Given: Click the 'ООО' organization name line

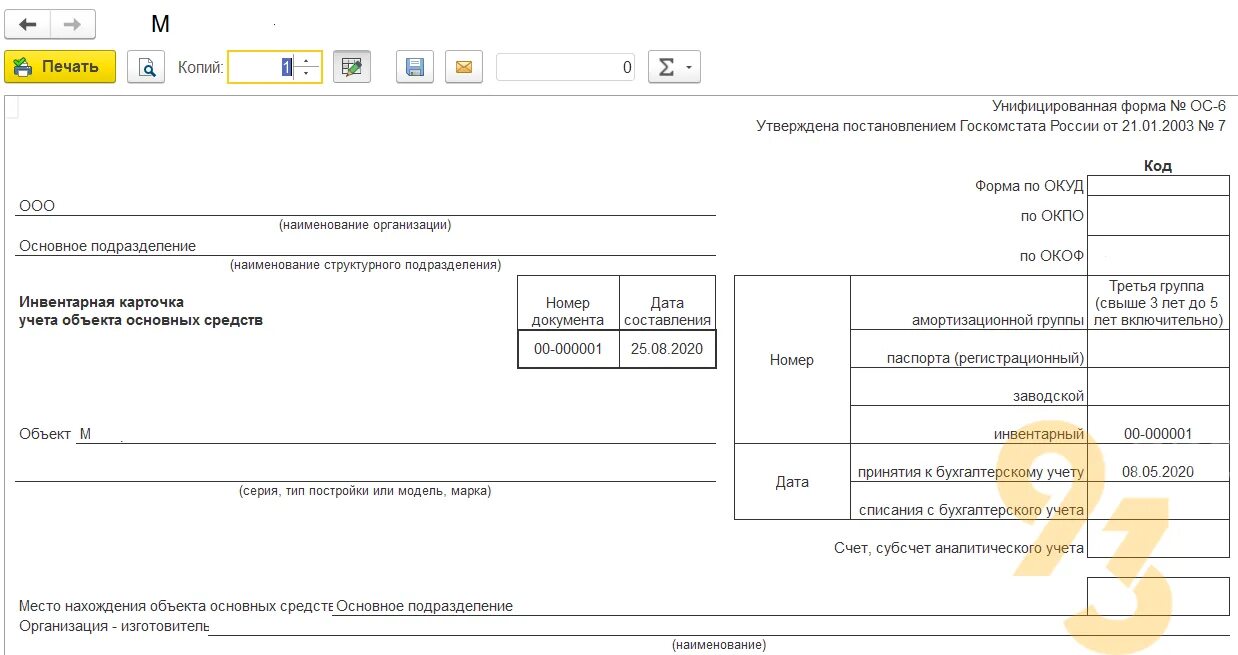Looking at the screenshot, I should coord(365,206).
